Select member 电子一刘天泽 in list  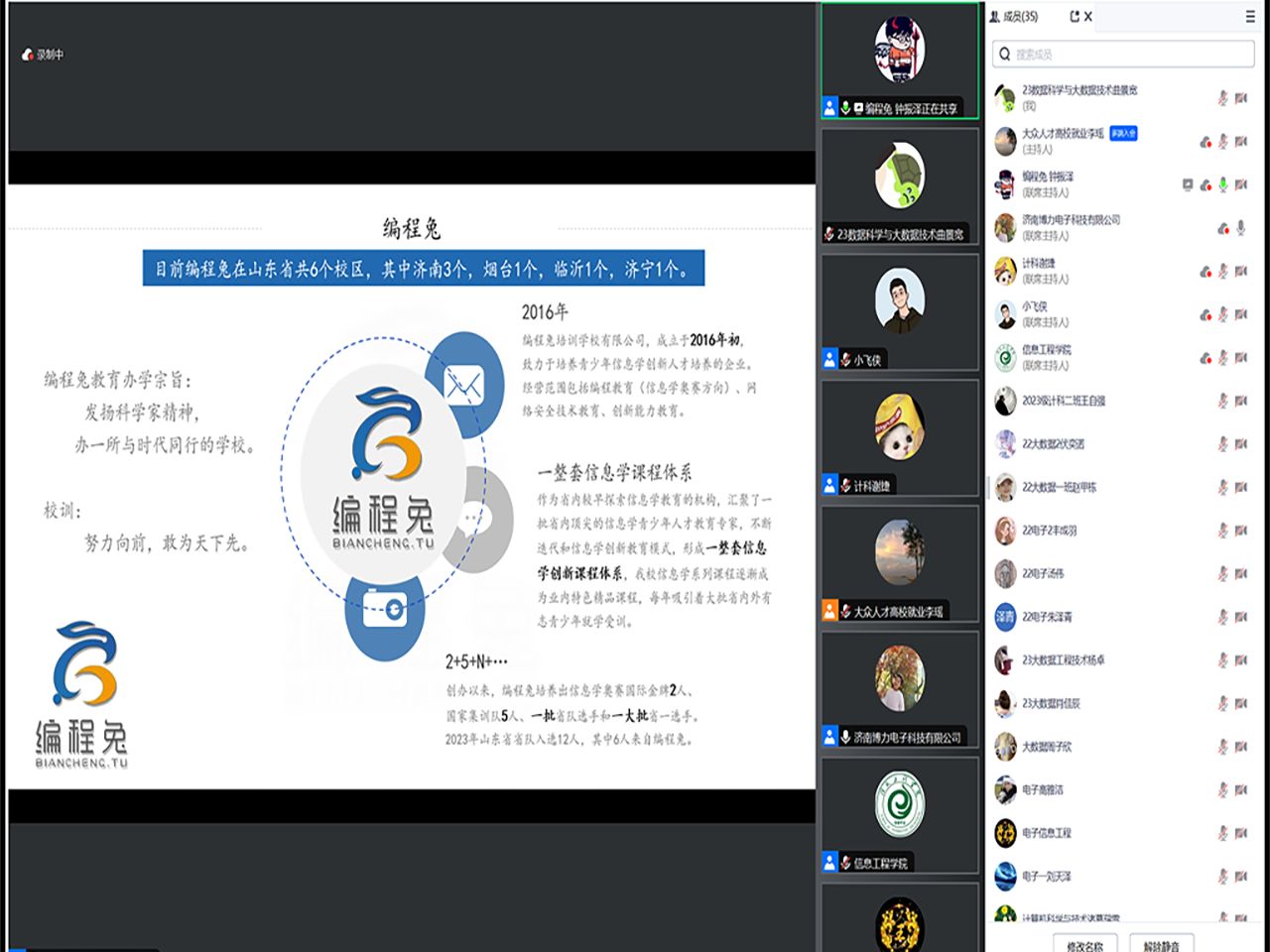[1124, 876]
